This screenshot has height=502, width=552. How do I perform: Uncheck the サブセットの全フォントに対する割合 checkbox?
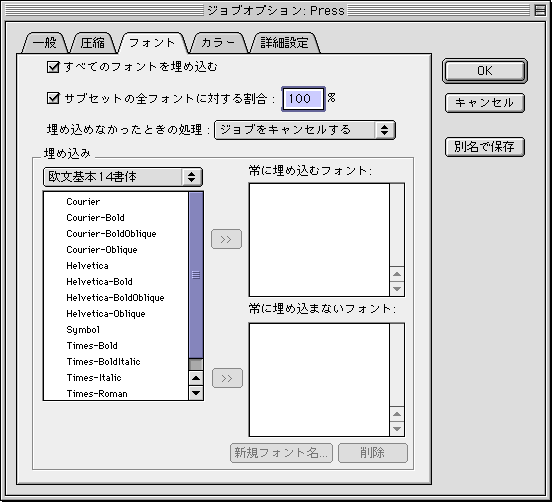[x=53, y=98]
